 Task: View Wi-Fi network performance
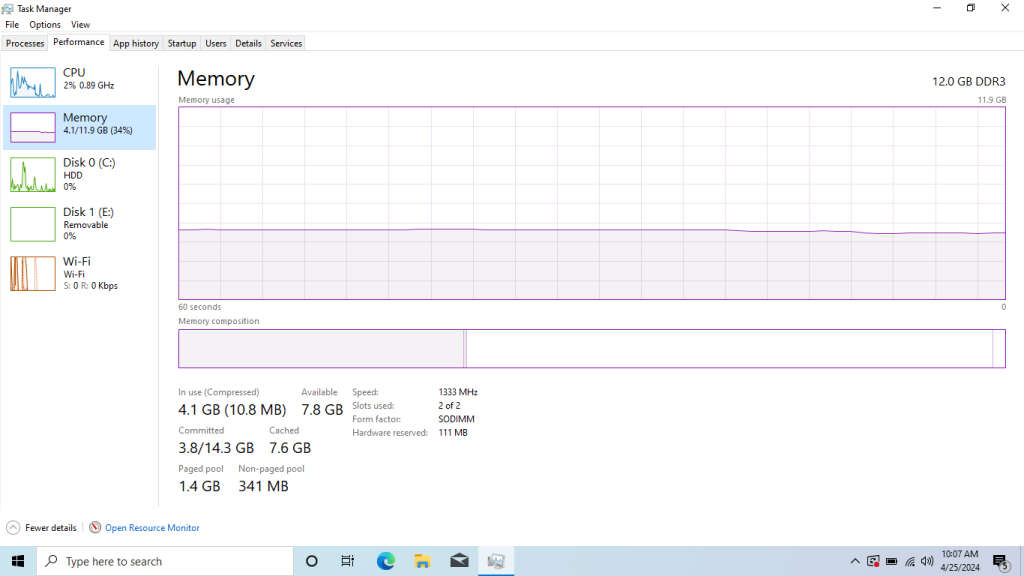coord(80,272)
